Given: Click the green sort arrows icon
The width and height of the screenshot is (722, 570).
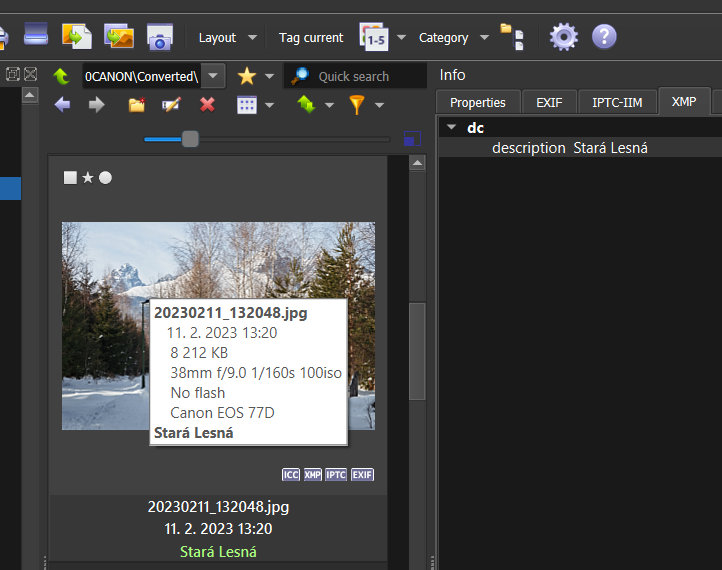Looking at the screenshot, I should click(306, 105).
